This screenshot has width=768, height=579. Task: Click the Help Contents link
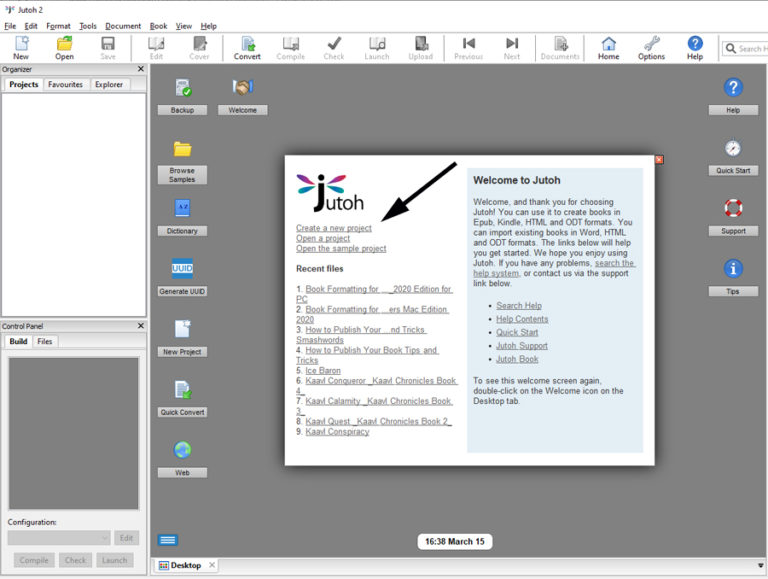coord(522,319)
